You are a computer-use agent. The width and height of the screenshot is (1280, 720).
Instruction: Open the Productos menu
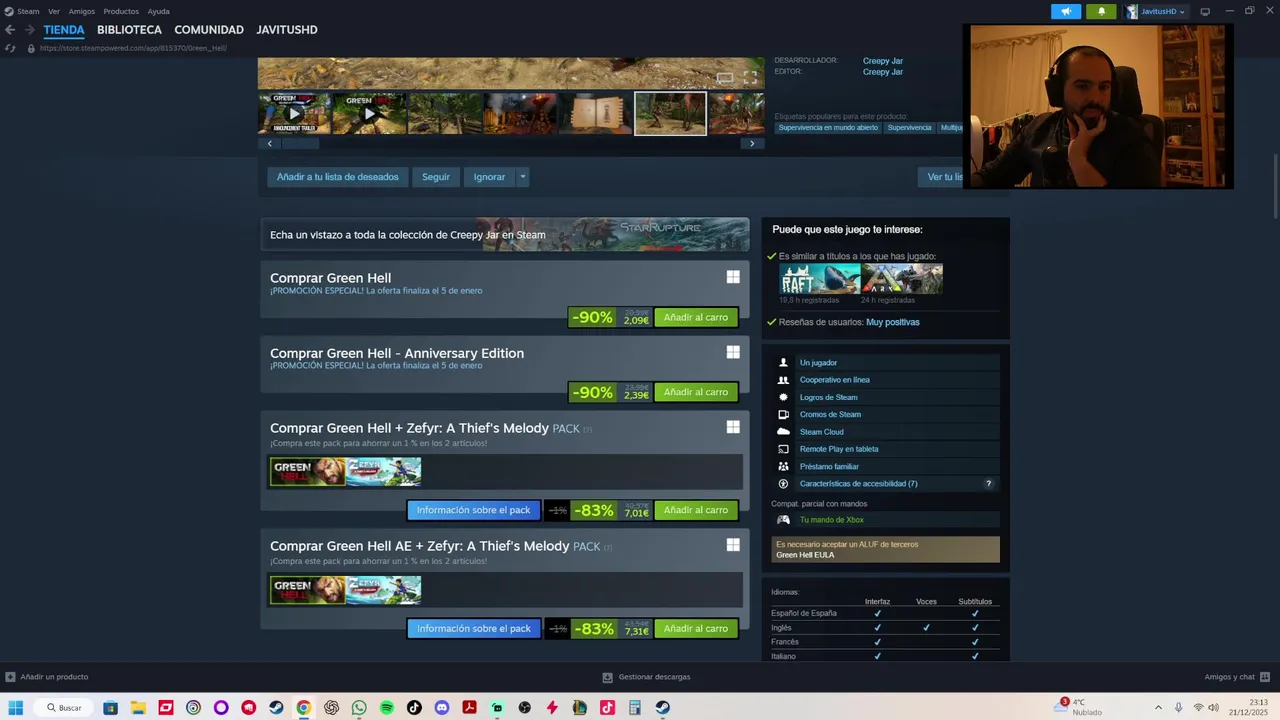pos(121,11)
